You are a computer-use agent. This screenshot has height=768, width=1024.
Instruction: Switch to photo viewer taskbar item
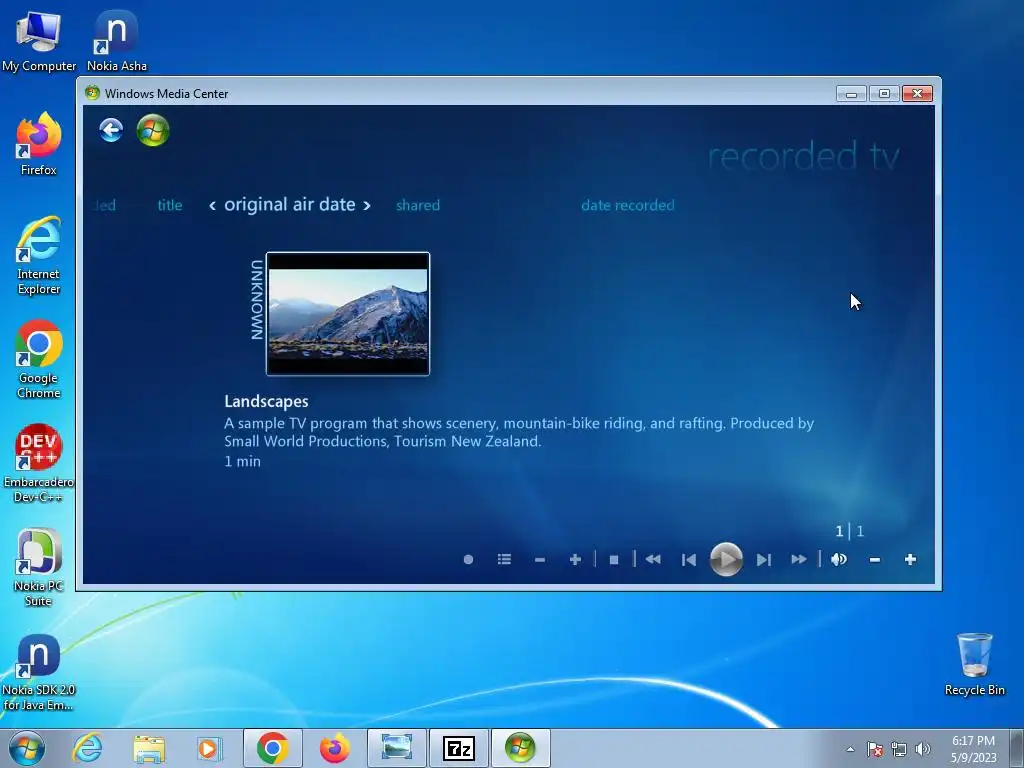[x=396, y=748]
